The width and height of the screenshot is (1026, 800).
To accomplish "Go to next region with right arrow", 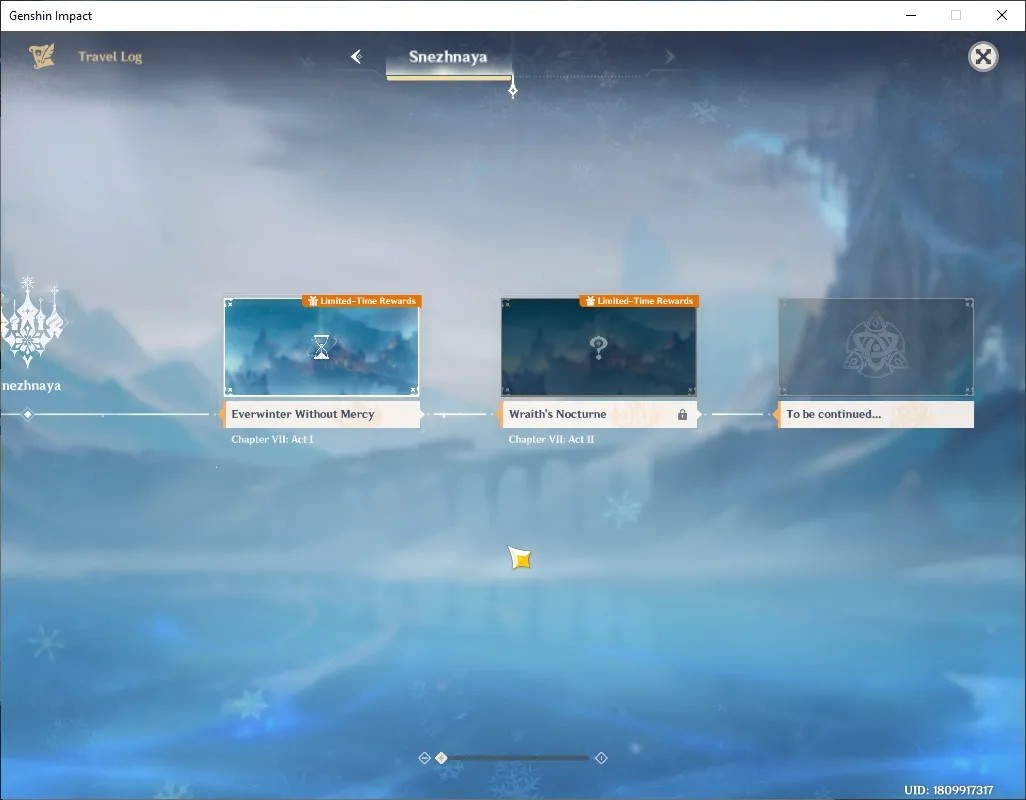I will click(669, 57).
